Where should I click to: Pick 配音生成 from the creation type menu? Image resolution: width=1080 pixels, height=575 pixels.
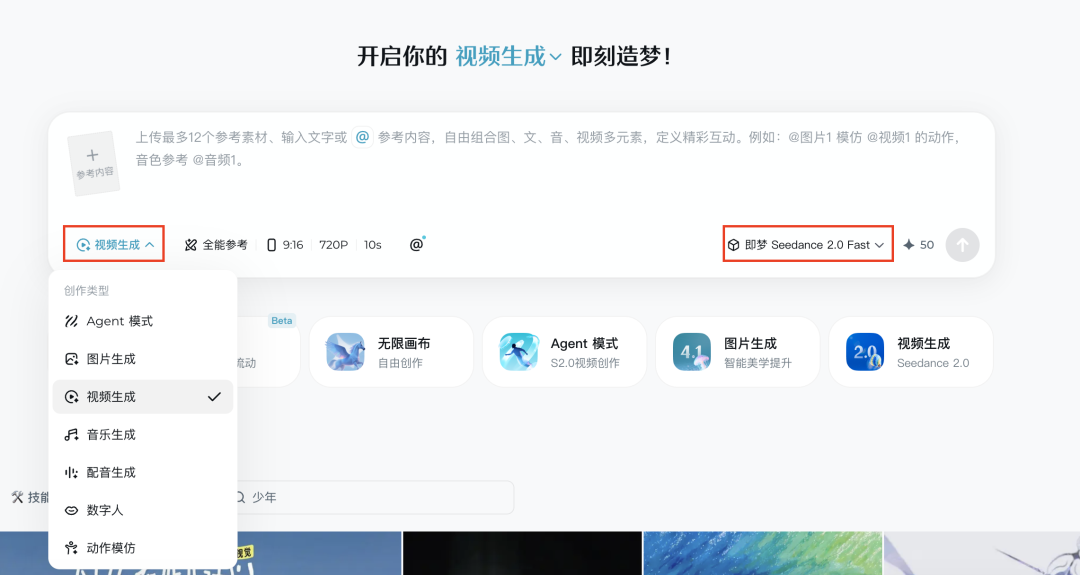(143, 472)
